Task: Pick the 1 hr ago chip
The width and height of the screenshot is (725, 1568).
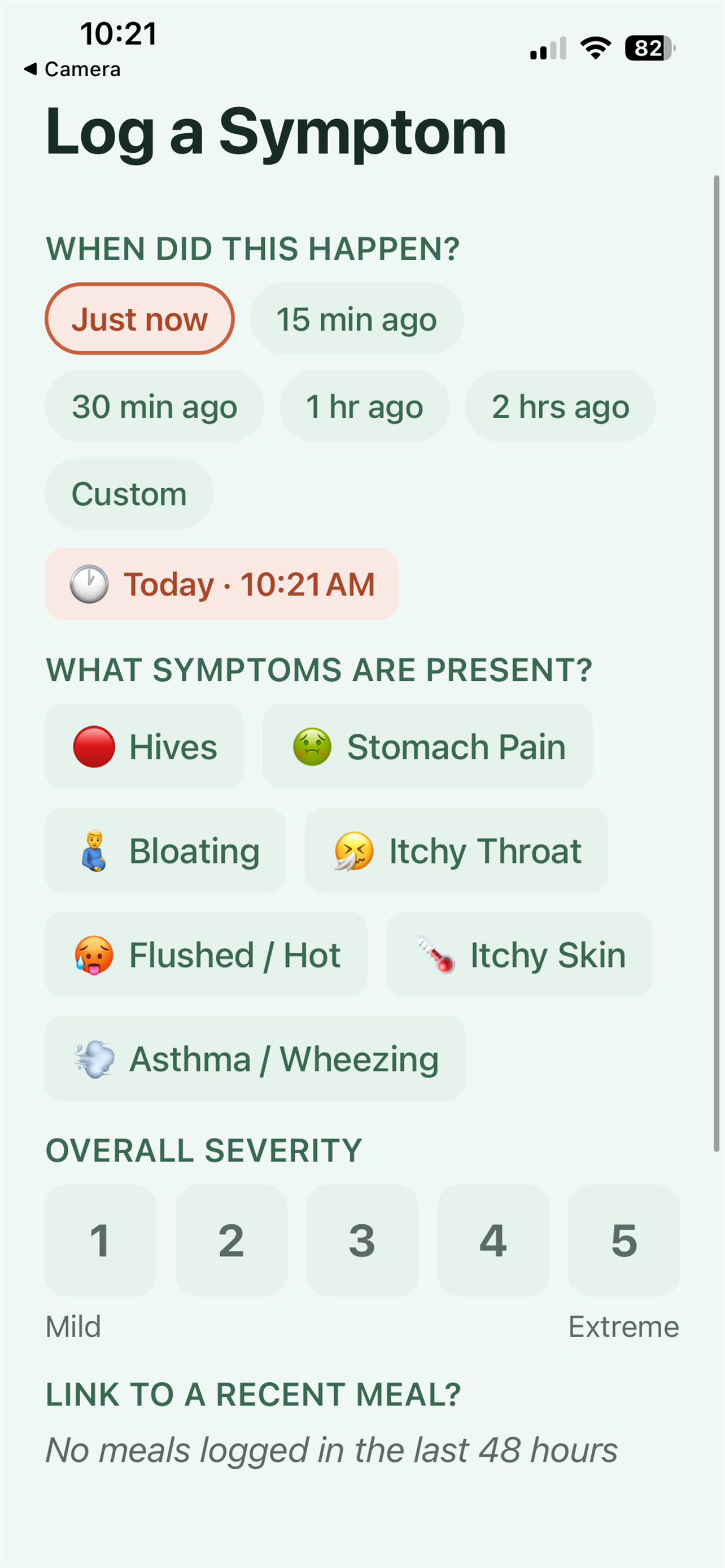Action: point(365,406)
